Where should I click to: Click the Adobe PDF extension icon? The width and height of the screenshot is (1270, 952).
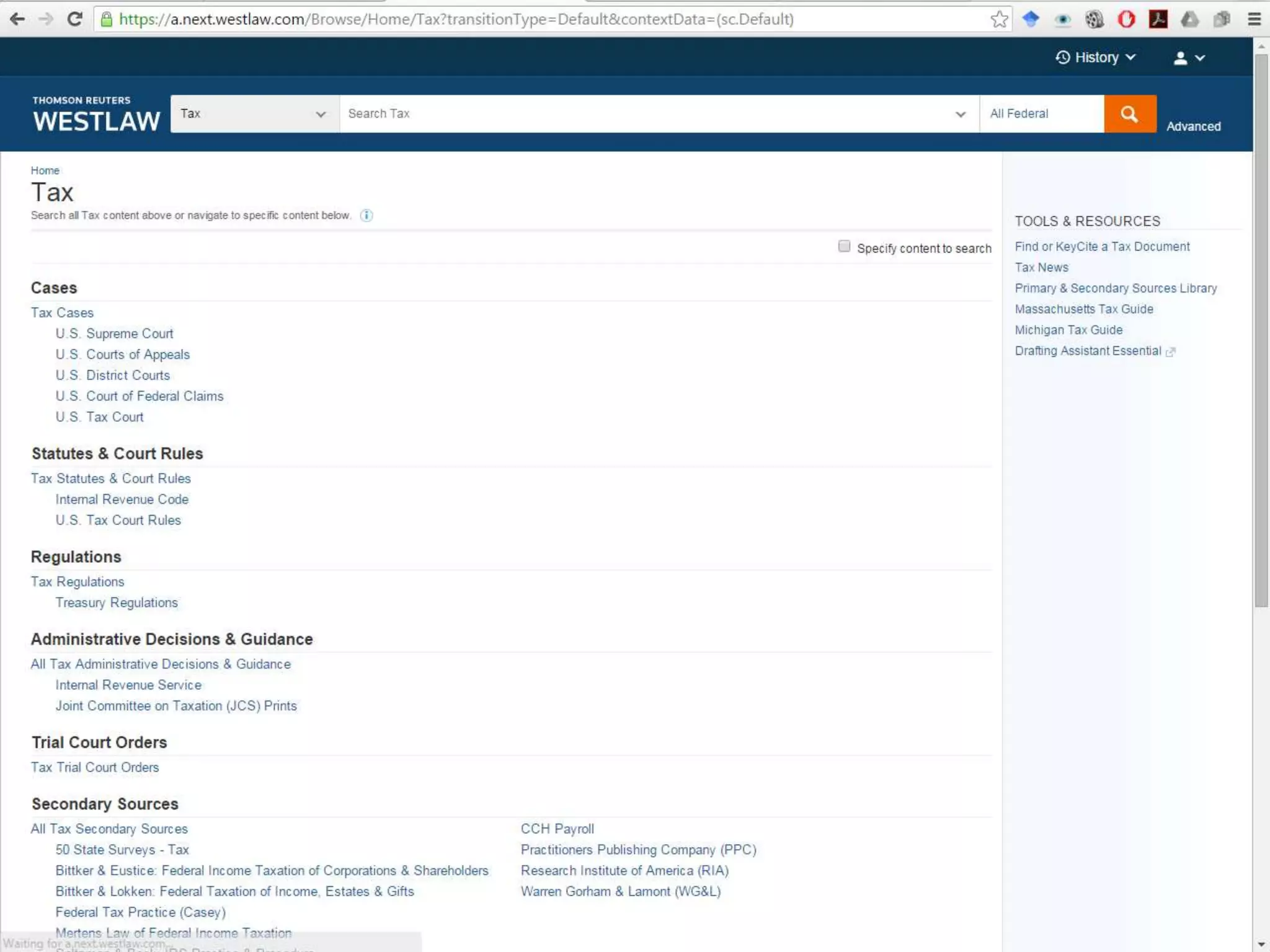(1158, 19)
